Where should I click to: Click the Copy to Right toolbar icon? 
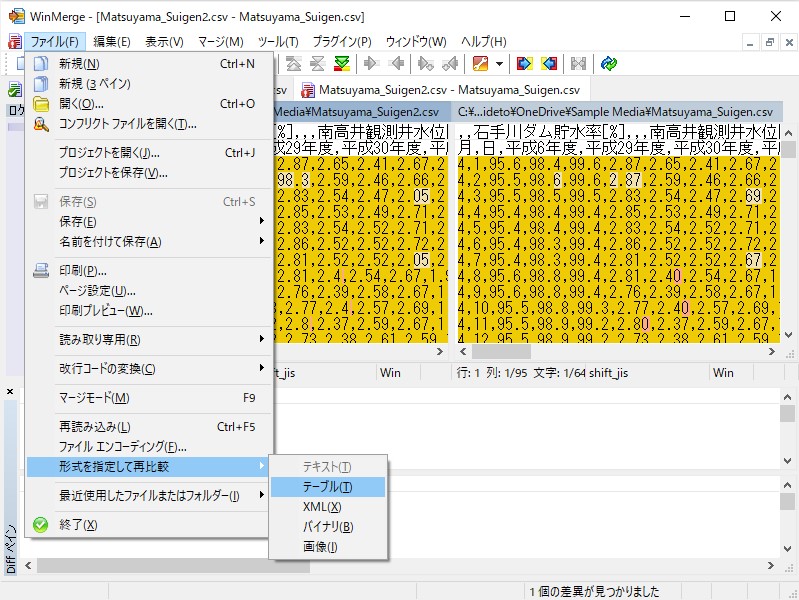pos(371,64)
